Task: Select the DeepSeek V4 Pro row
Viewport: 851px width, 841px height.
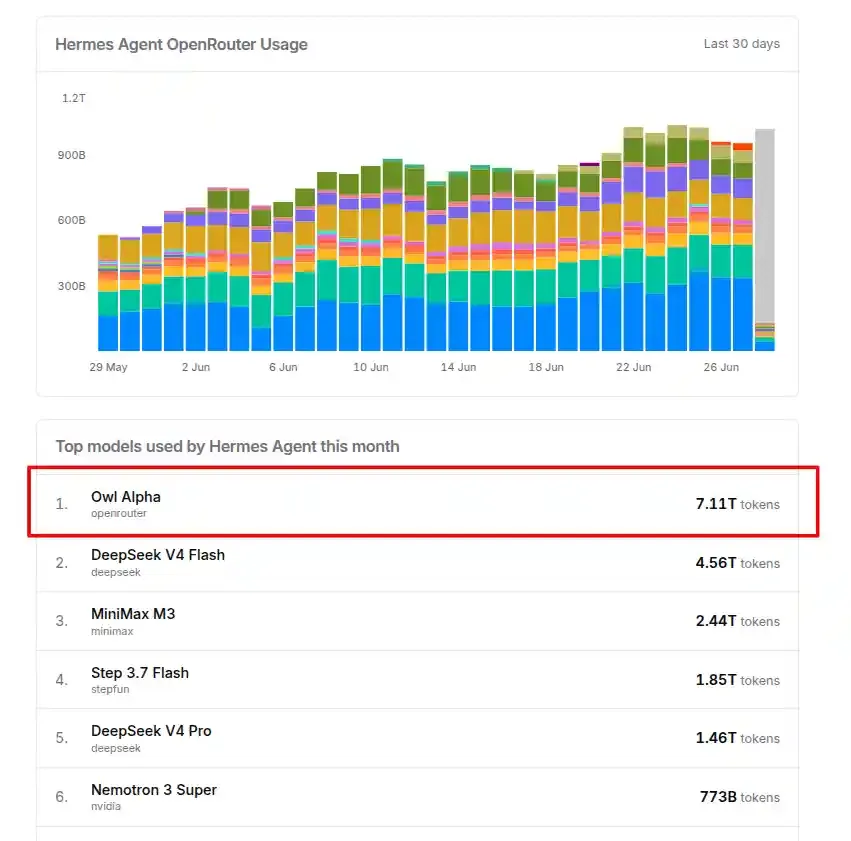Action: [x=417, y=738]
